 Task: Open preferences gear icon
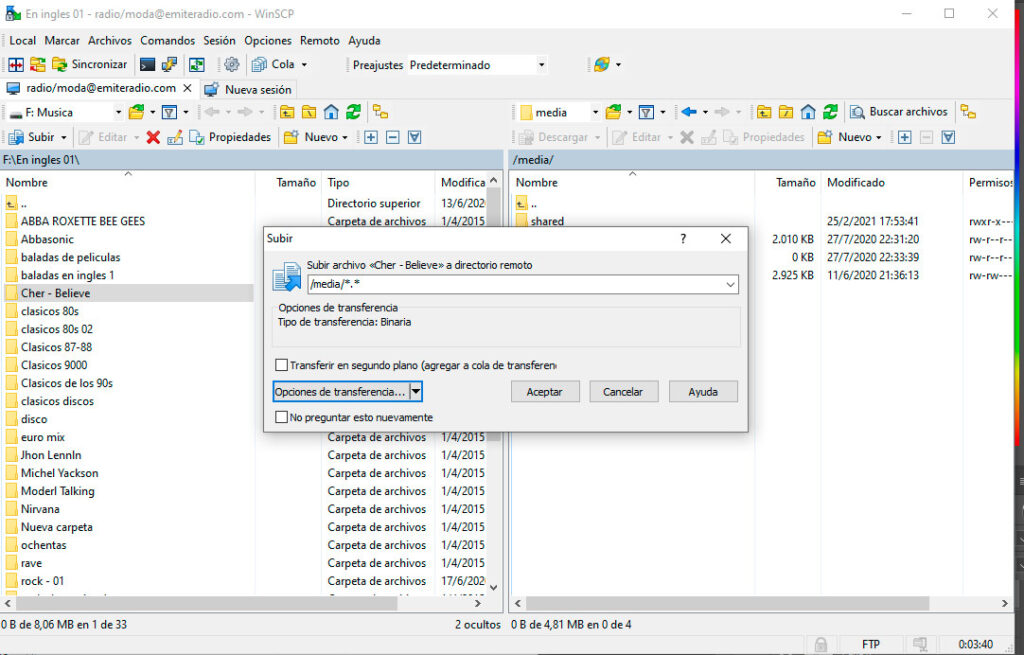coord(231,65)
